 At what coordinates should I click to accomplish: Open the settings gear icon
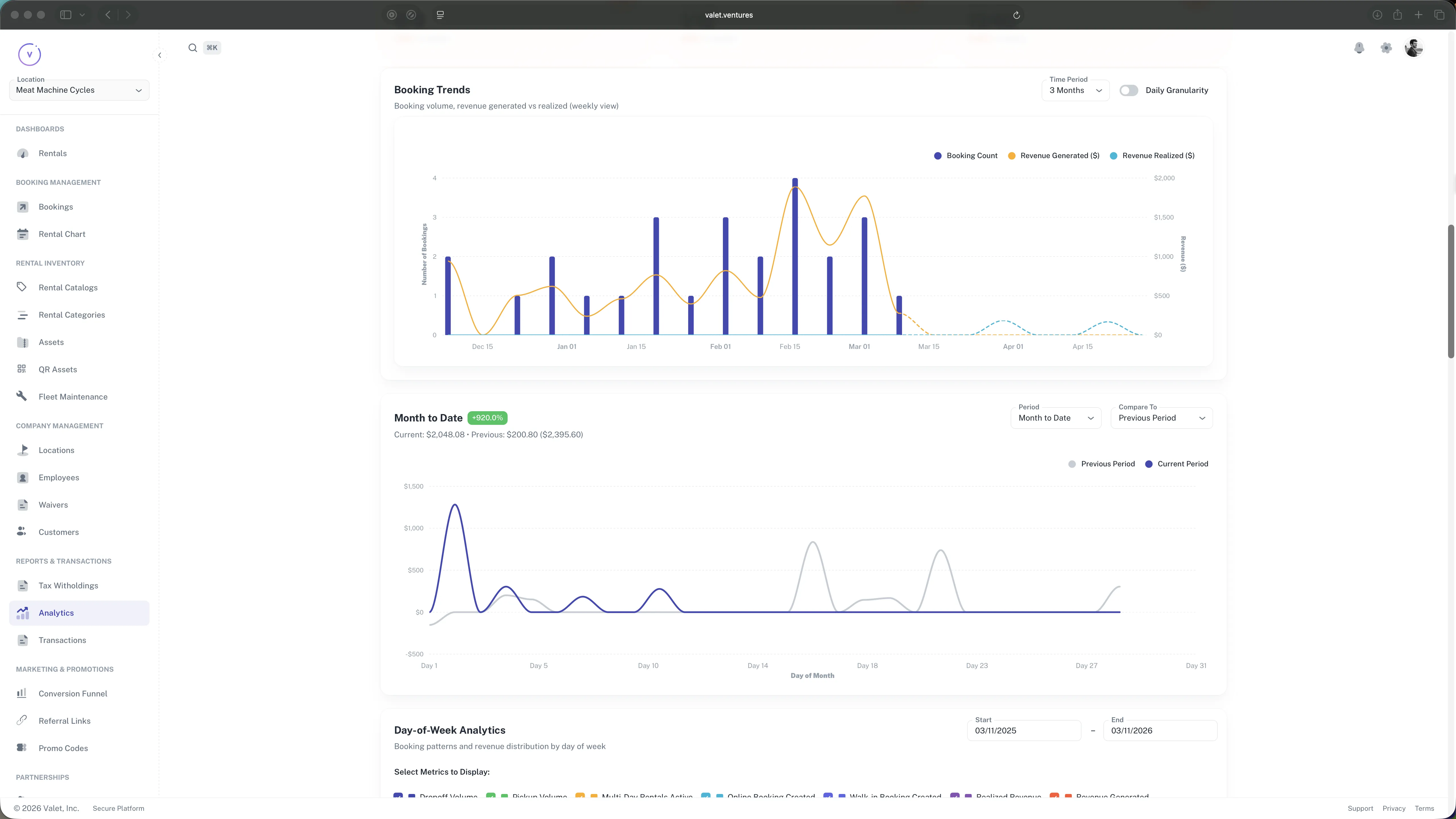point(1386,47)
